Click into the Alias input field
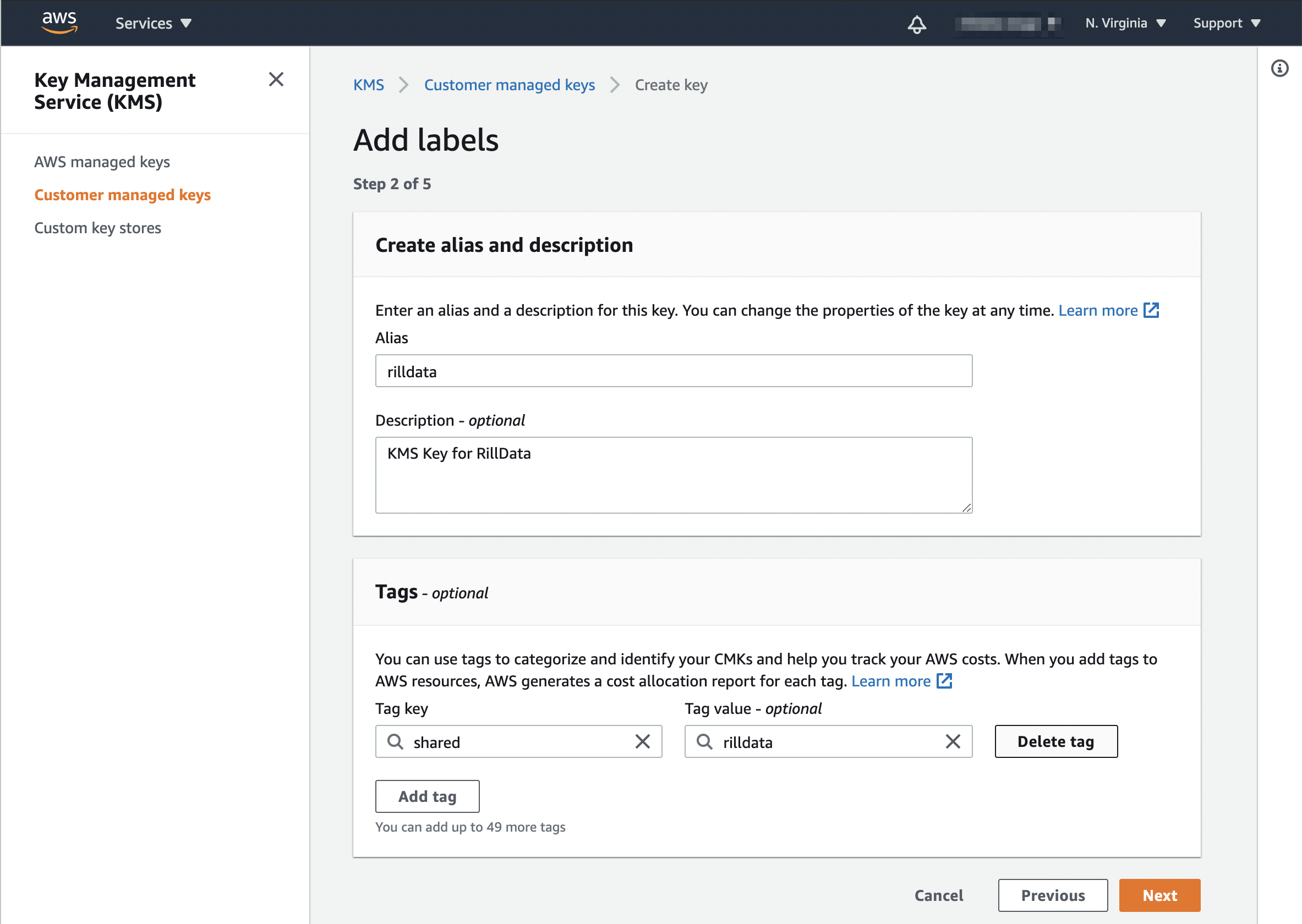 tap(674, 371)
